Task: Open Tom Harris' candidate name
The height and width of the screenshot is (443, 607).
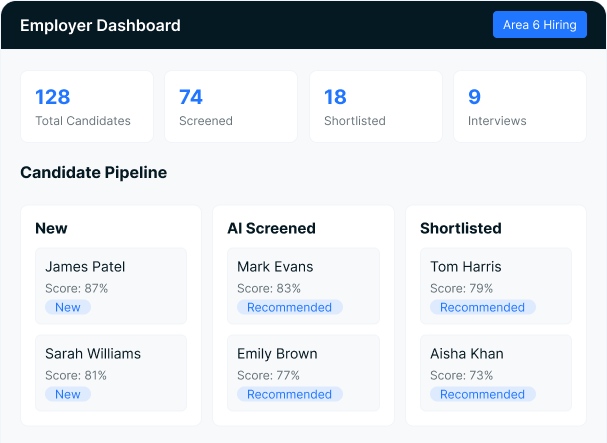Action: [466, 267]
